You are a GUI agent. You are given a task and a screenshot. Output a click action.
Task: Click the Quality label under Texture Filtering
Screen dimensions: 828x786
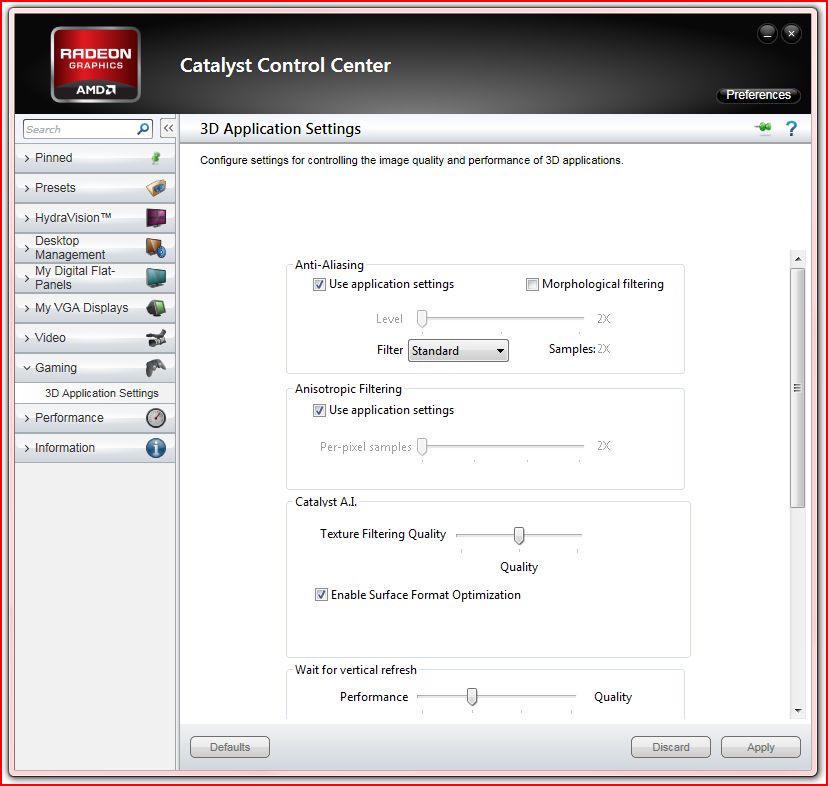pyautogui.click(x=519, y=567)
